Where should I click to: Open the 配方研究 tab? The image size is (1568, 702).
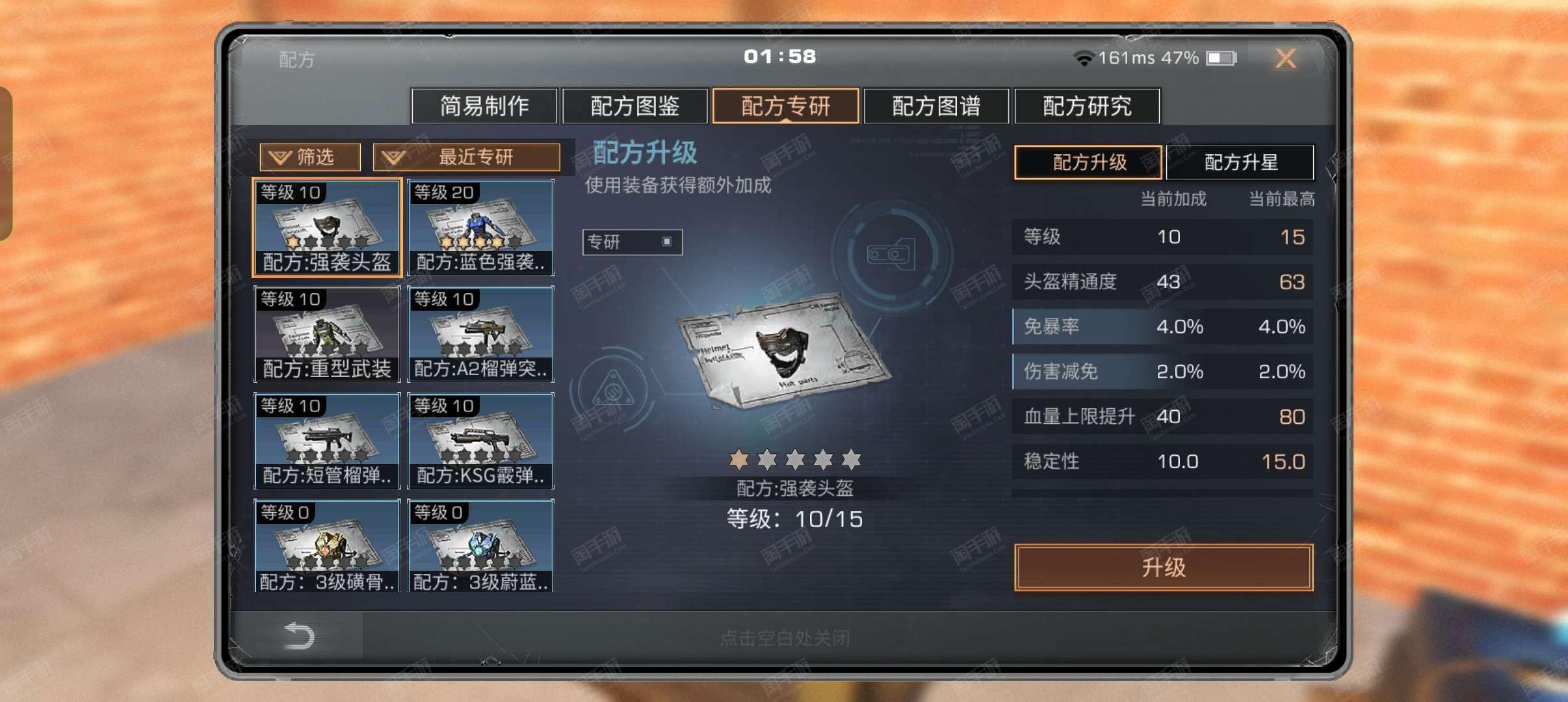point(1087,106)
